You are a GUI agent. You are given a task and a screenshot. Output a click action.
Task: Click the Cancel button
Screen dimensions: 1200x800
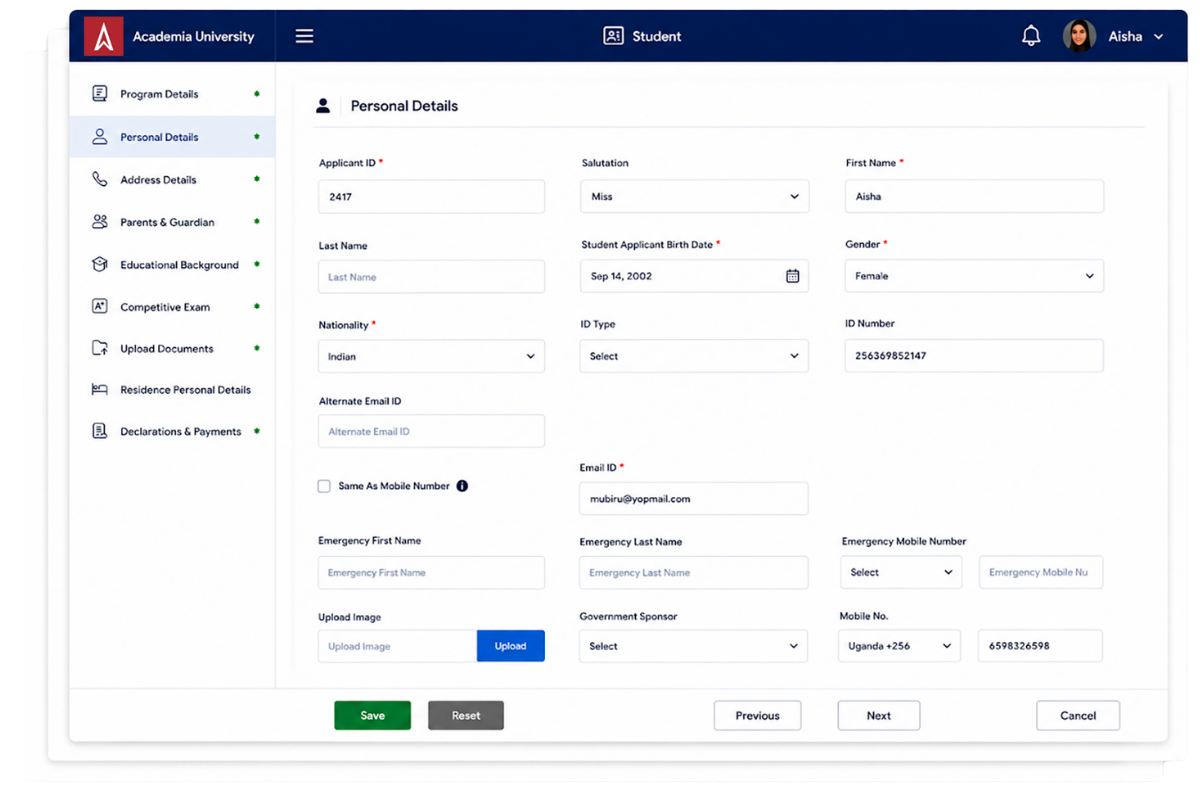coord(1078,715)
